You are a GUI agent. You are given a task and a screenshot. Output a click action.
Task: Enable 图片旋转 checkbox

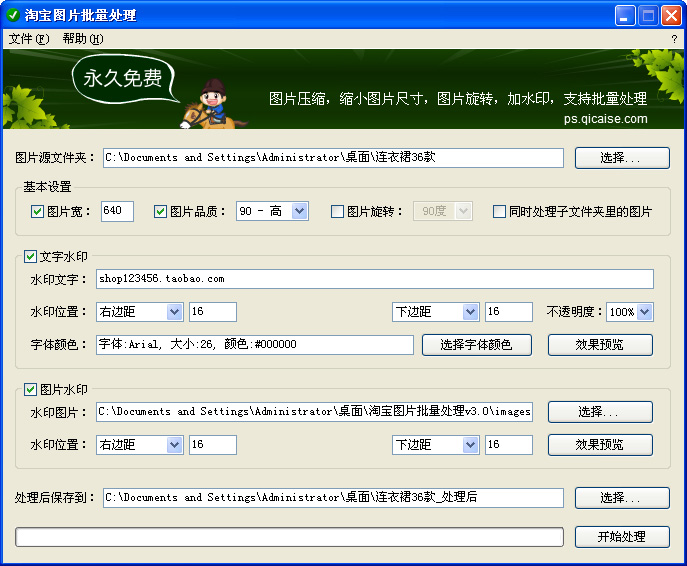[x=337, y=212]
